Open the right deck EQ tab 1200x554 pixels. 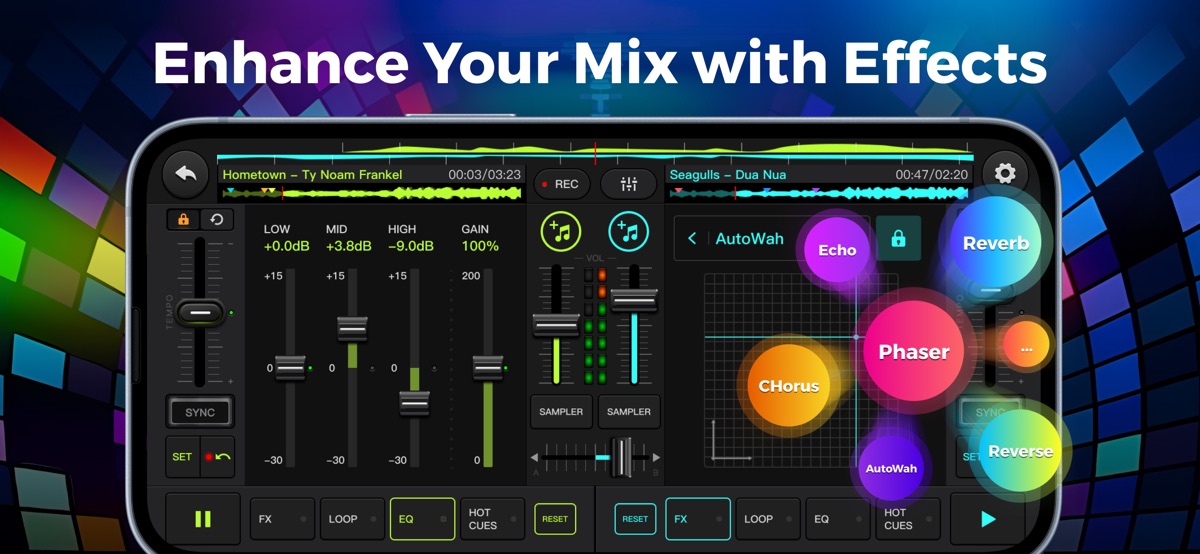coord(831,519)
